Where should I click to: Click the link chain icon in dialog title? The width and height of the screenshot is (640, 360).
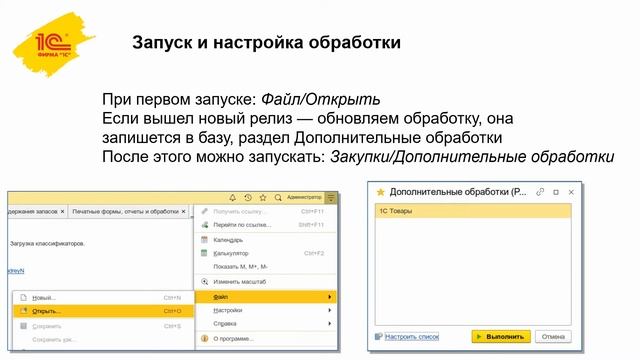540,192
